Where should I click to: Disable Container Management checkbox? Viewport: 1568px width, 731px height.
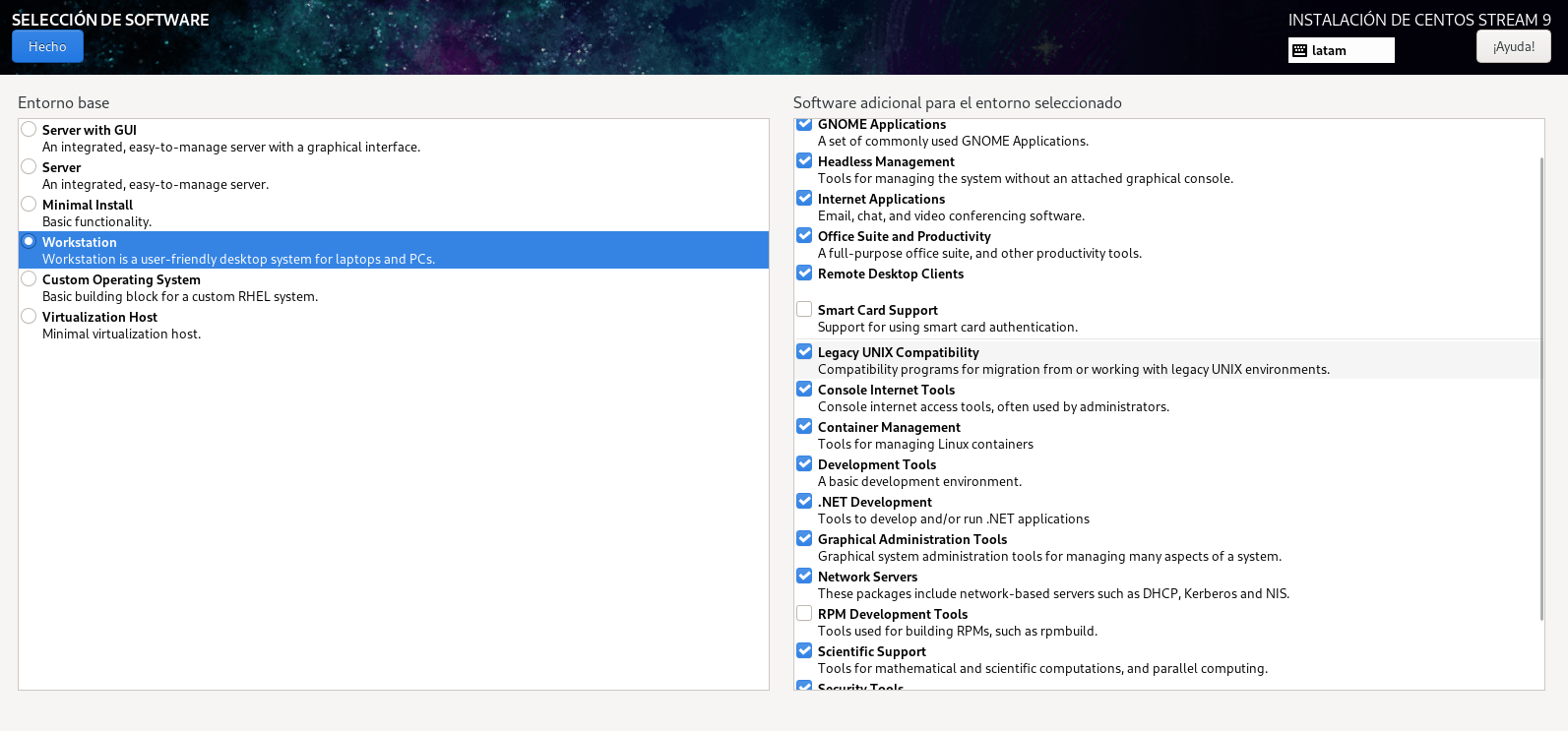804,427
